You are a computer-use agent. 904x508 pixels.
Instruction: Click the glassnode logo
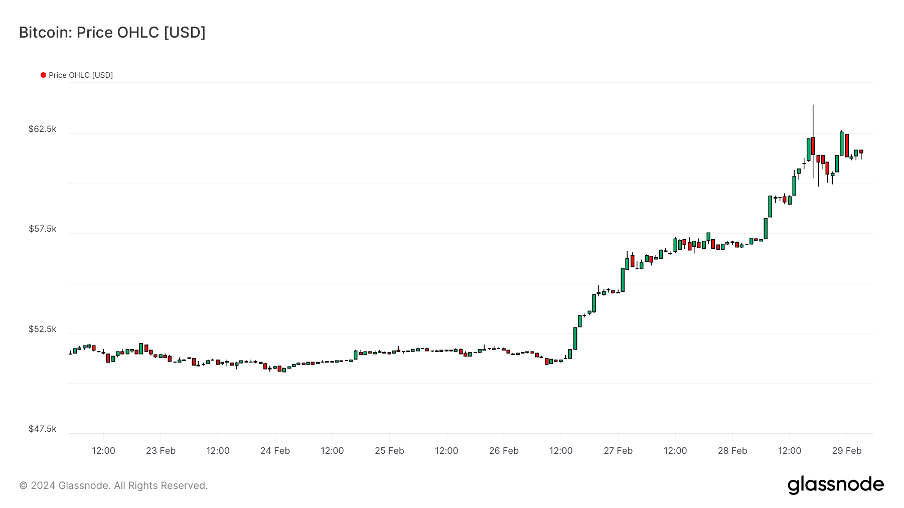click(x=835, y=484)
